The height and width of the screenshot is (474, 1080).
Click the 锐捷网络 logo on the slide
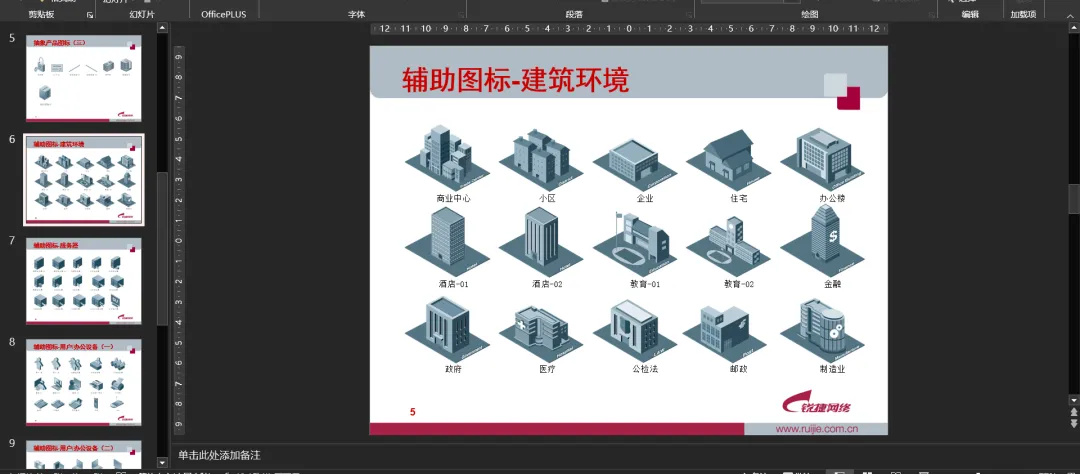pyautogui.click(x=817, y=404)
